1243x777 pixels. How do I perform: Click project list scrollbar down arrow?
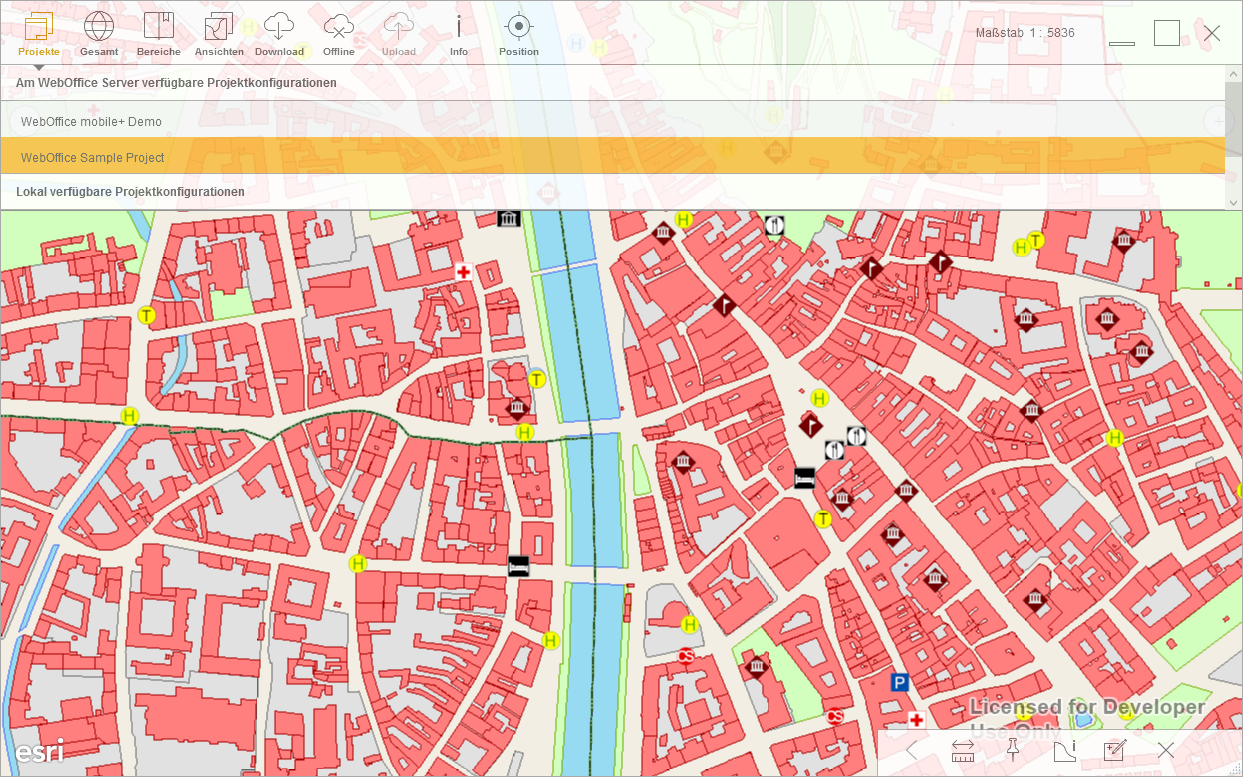(x=1234, y=202)
